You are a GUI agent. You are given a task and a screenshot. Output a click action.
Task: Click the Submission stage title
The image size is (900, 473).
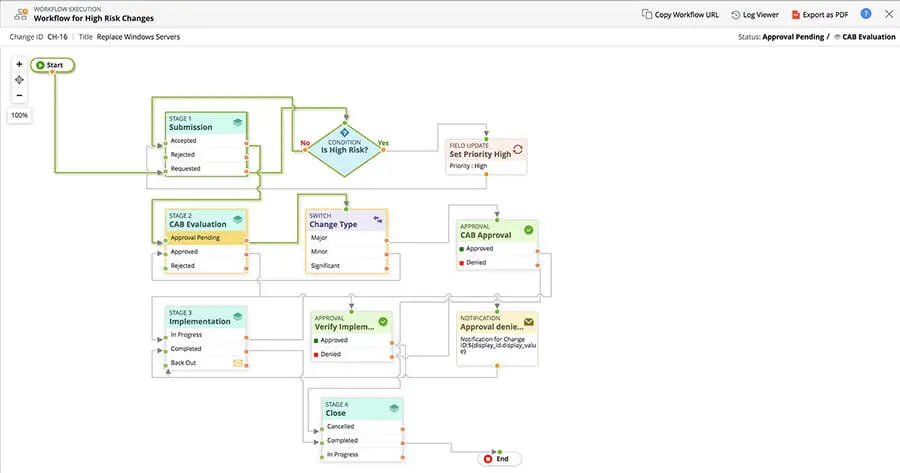click(x=191, y=127)
